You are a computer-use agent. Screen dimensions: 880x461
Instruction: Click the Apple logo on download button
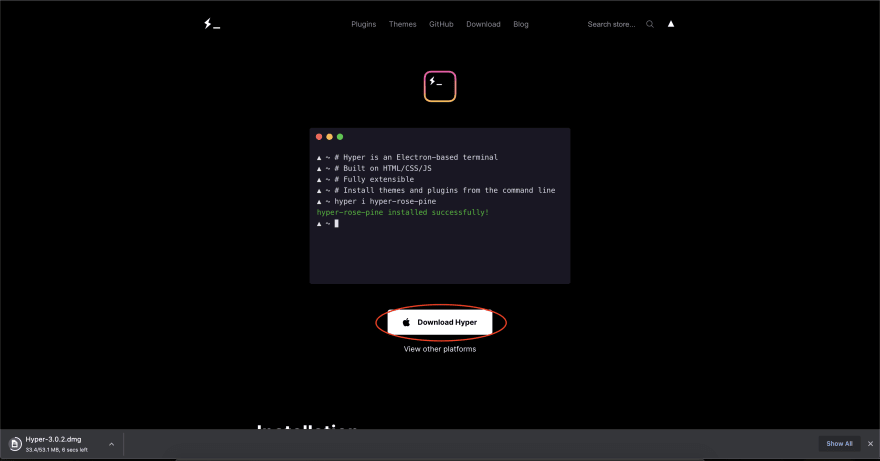click(x=406, y=322)
